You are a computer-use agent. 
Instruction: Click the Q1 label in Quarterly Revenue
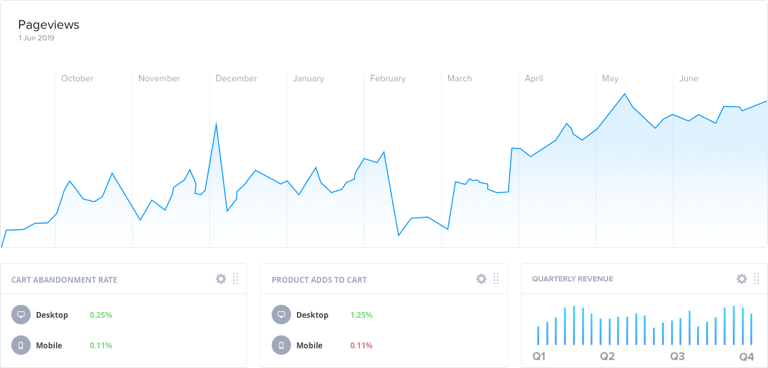pyautogui.click(x=539, y=356)
